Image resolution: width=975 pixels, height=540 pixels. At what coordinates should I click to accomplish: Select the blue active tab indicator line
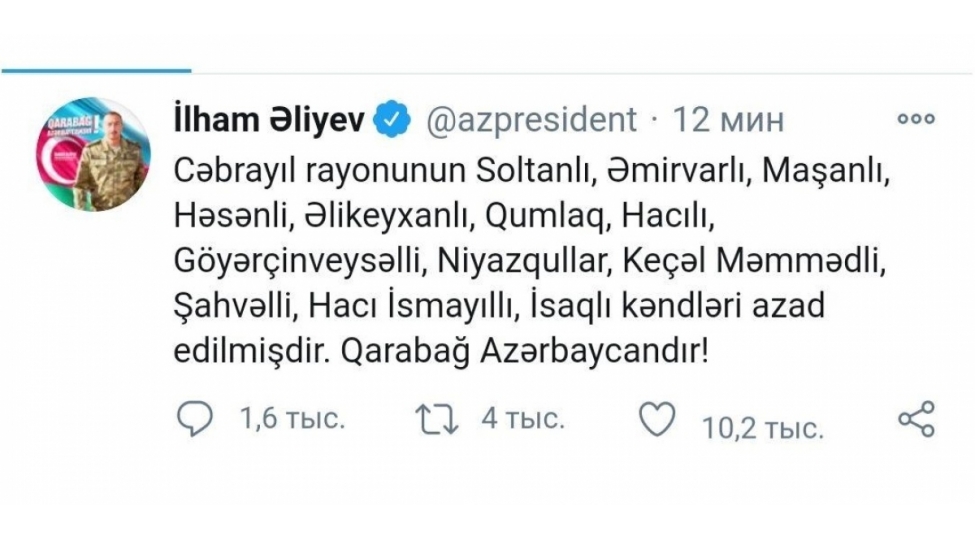95,71
